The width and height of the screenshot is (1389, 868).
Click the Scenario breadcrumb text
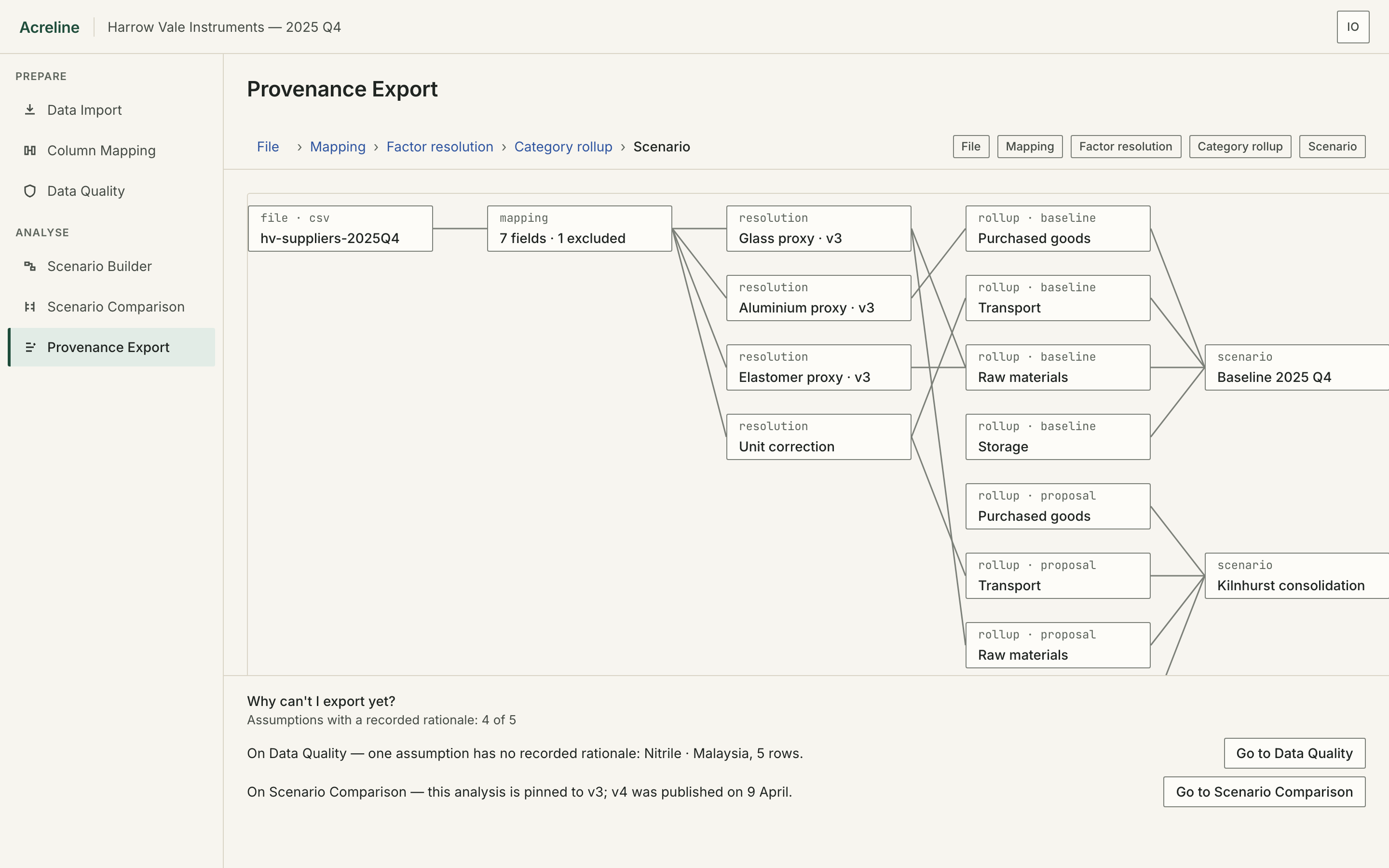pos(661,147)
